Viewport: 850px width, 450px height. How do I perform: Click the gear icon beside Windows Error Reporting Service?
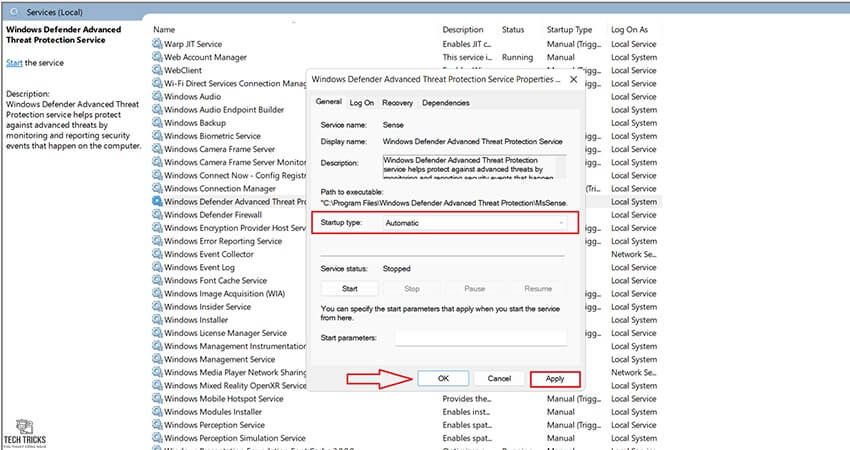pos(157,241)
